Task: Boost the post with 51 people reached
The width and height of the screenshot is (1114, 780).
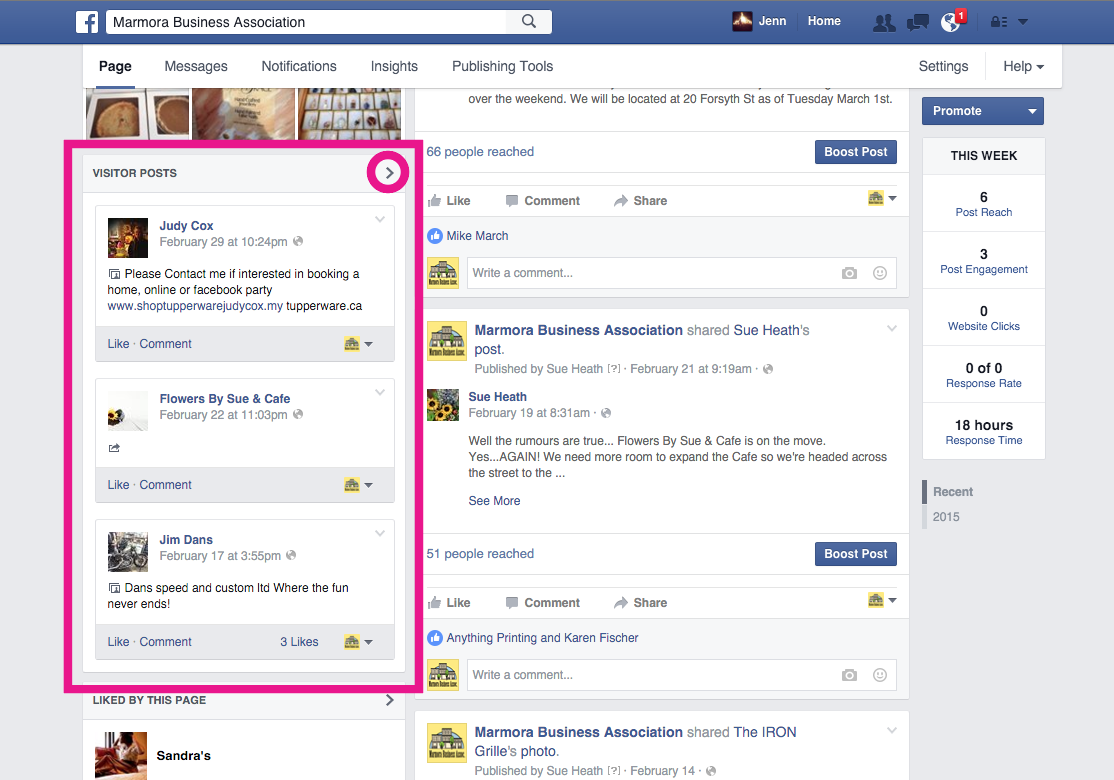Action: [x=855, y=554]
